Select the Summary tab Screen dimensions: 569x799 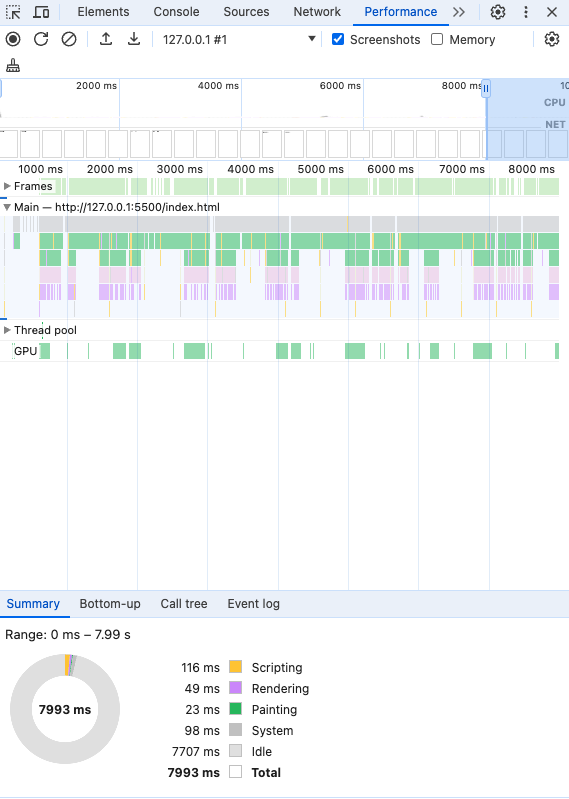(33, 604)
